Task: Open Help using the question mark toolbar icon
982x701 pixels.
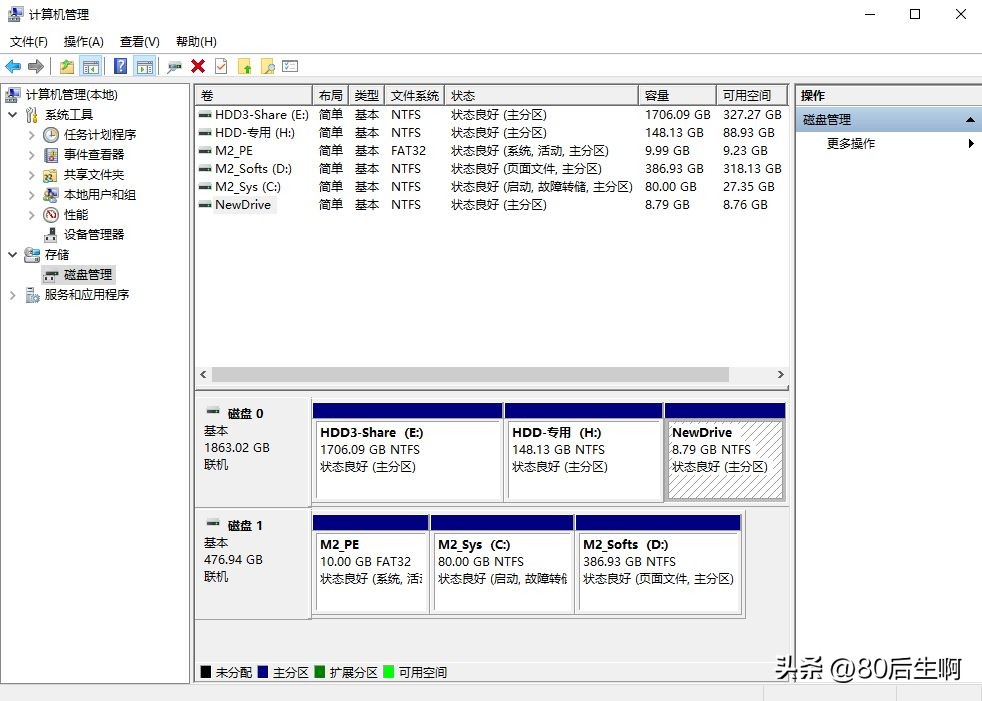Action: [x=120, y=66]
